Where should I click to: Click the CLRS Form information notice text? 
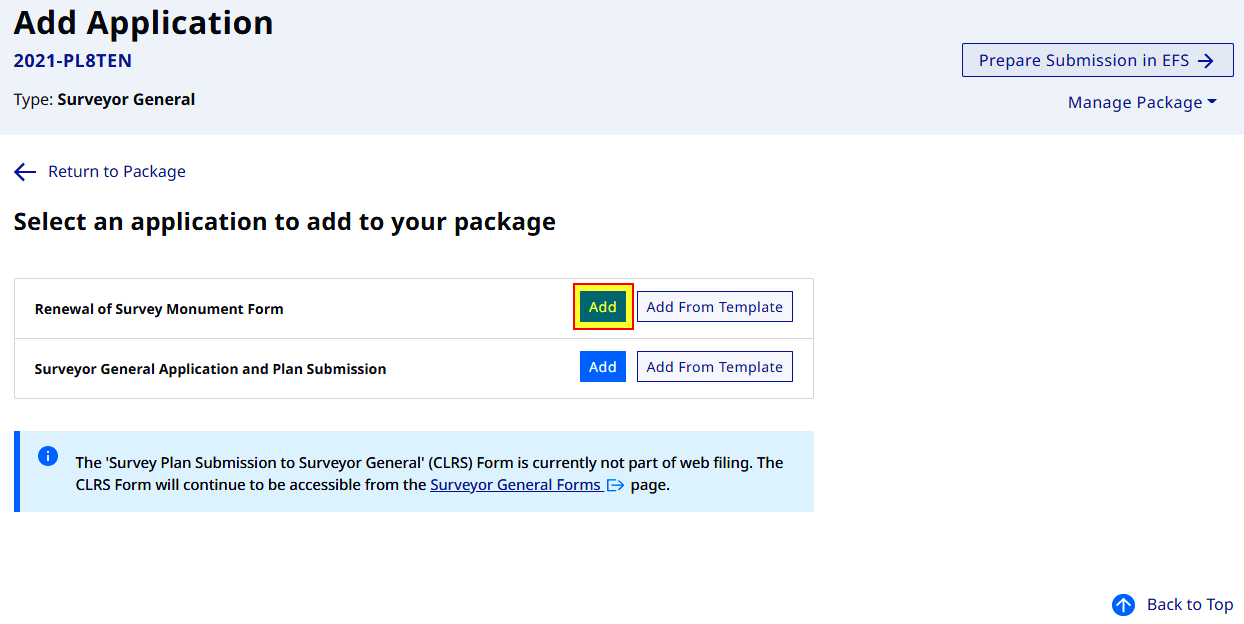point(430,474)
